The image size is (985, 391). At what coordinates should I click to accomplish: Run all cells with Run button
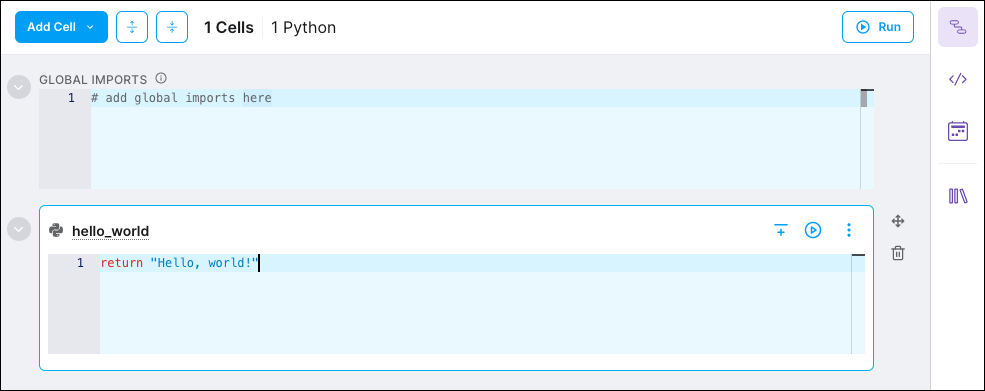(878, 27)
